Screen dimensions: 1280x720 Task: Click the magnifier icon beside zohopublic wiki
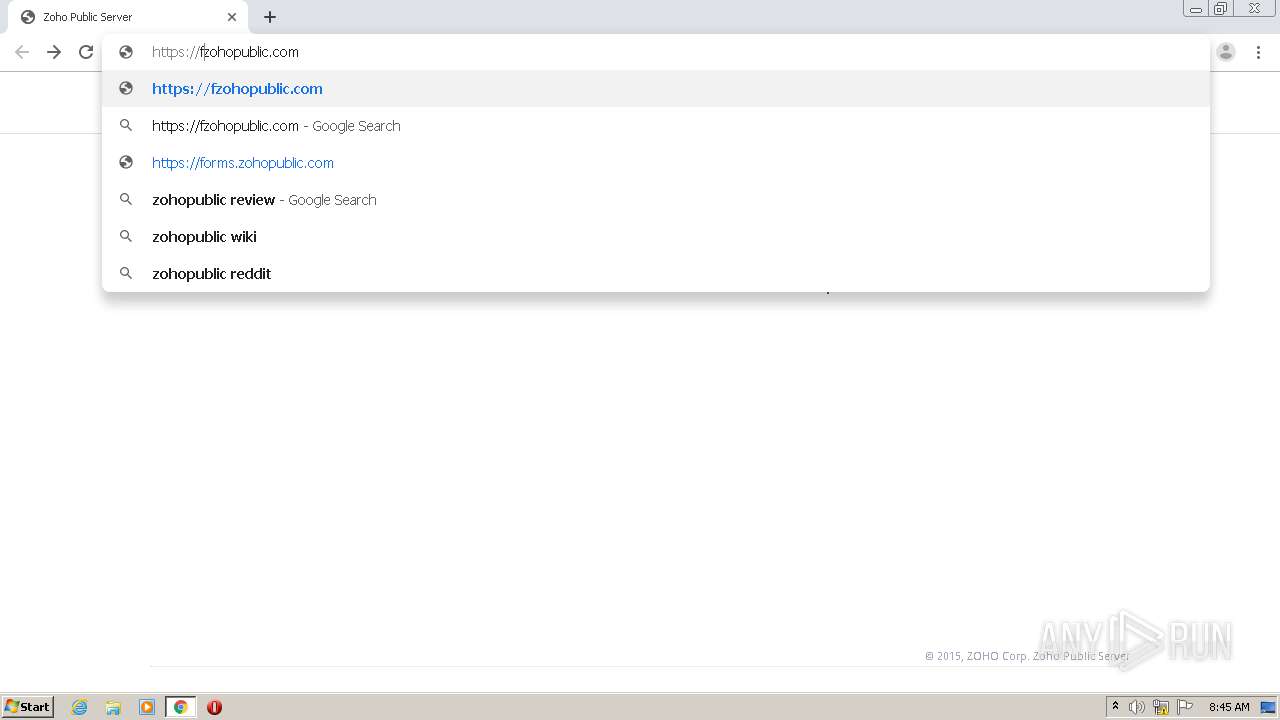pos(126,236)
